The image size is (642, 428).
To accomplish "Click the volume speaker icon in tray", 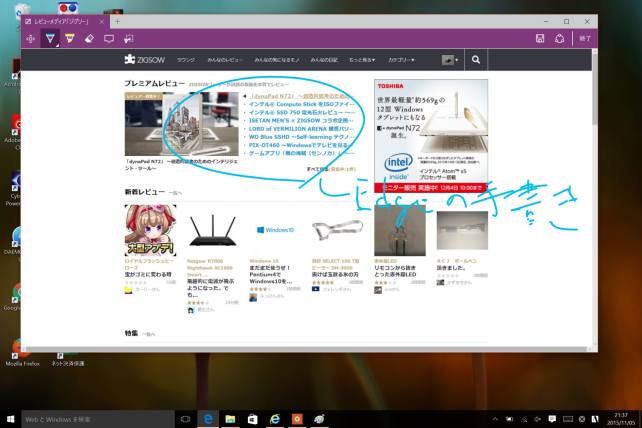I will tap(538, 419).
